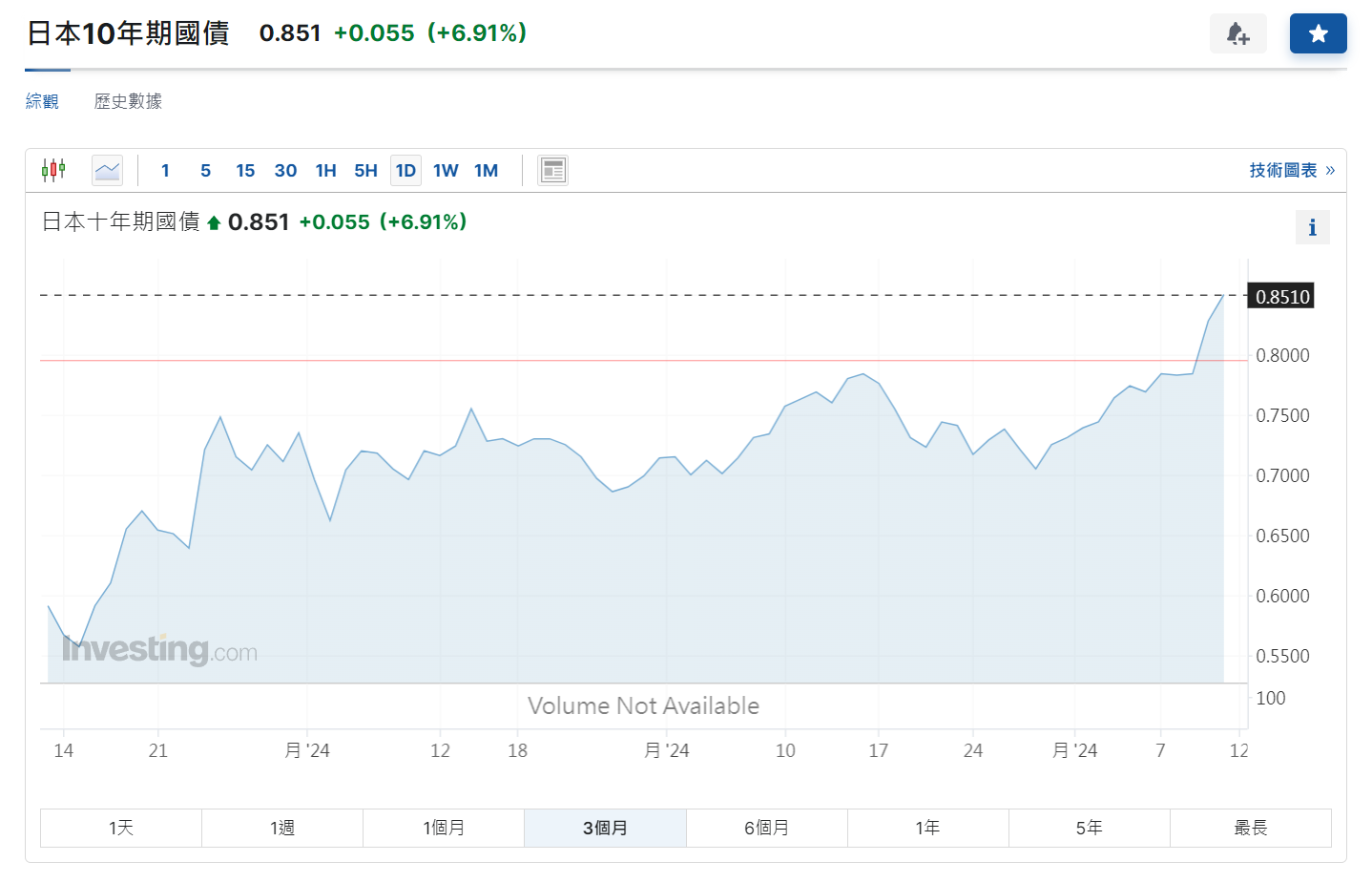Open the news panel icon in toolbar
The width and height of the screenshot is (1372, 883).
pyautogui.click(x=552, y=170)
